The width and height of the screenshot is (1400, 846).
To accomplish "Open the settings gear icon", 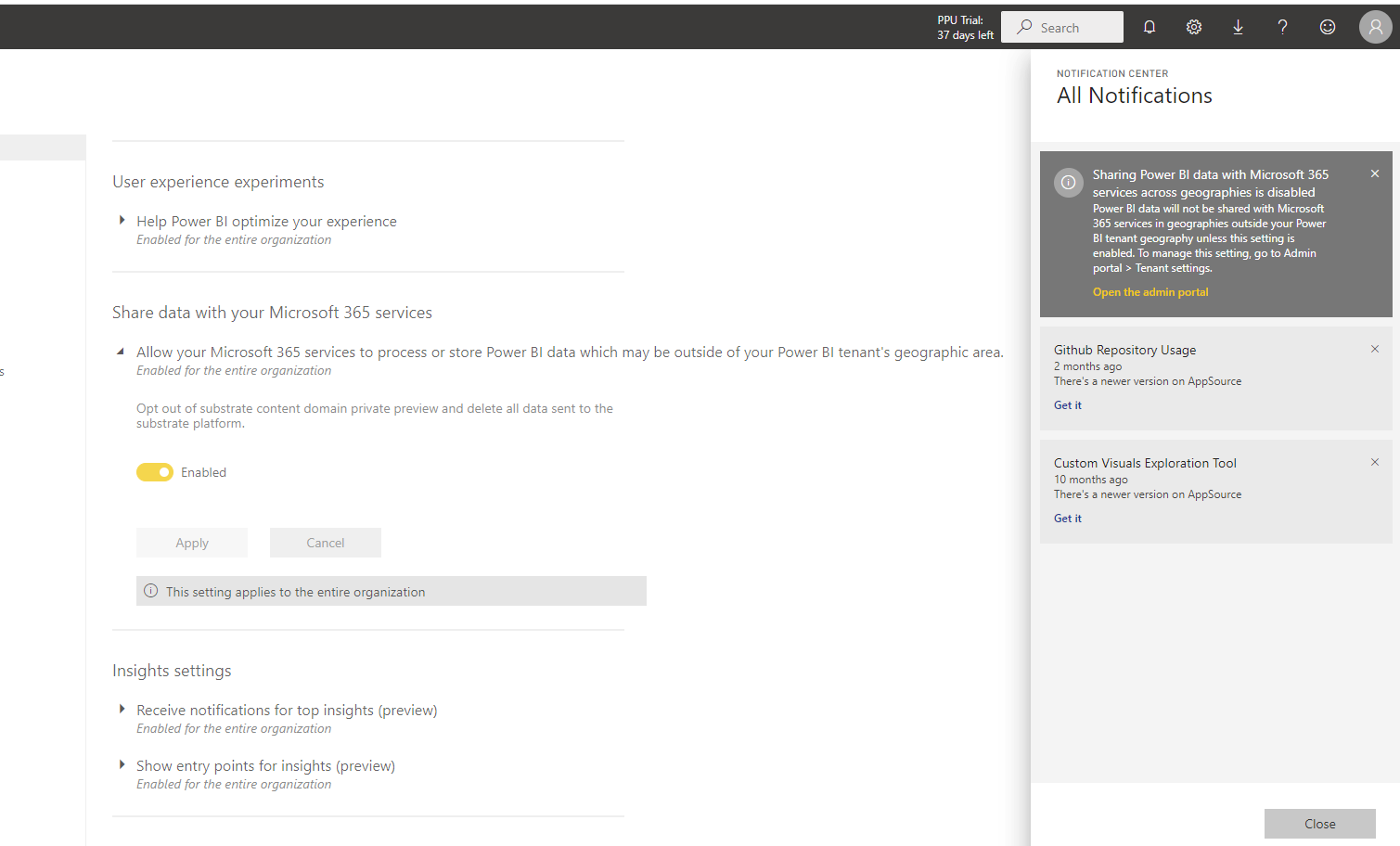I will tap(1194, 27).
